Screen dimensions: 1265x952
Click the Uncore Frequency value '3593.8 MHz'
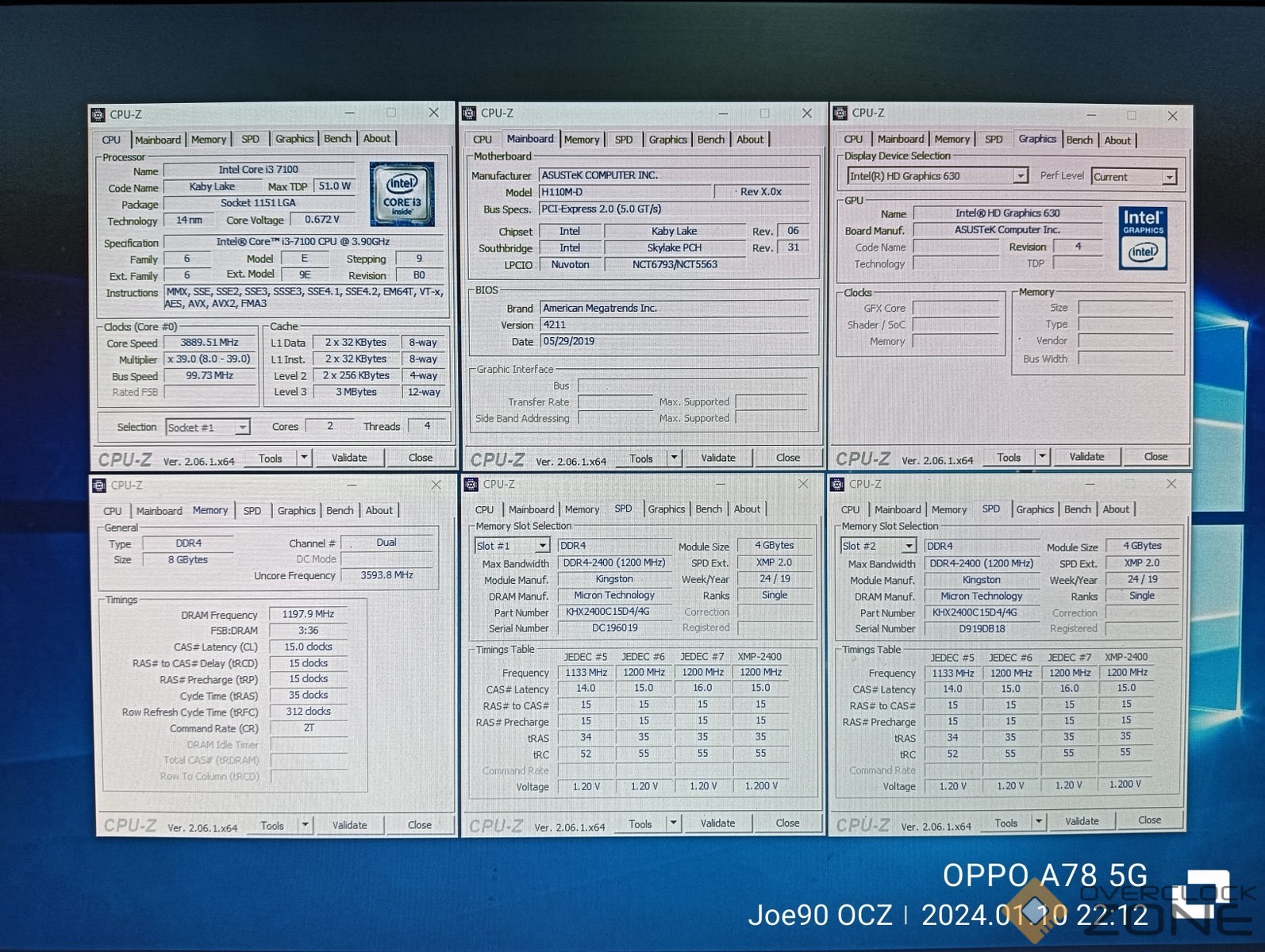point(387,575)
